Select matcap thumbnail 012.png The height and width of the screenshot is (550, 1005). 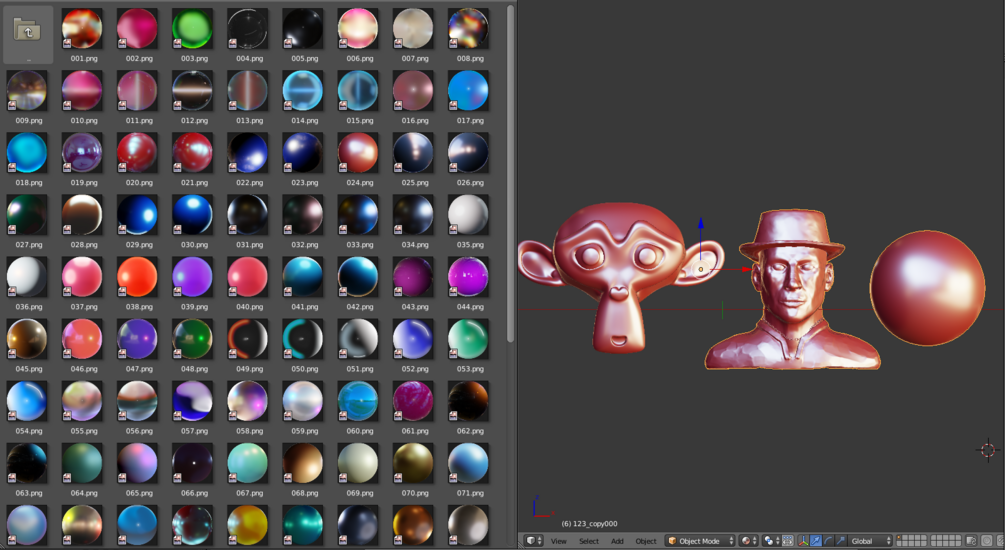coord(192,90)
